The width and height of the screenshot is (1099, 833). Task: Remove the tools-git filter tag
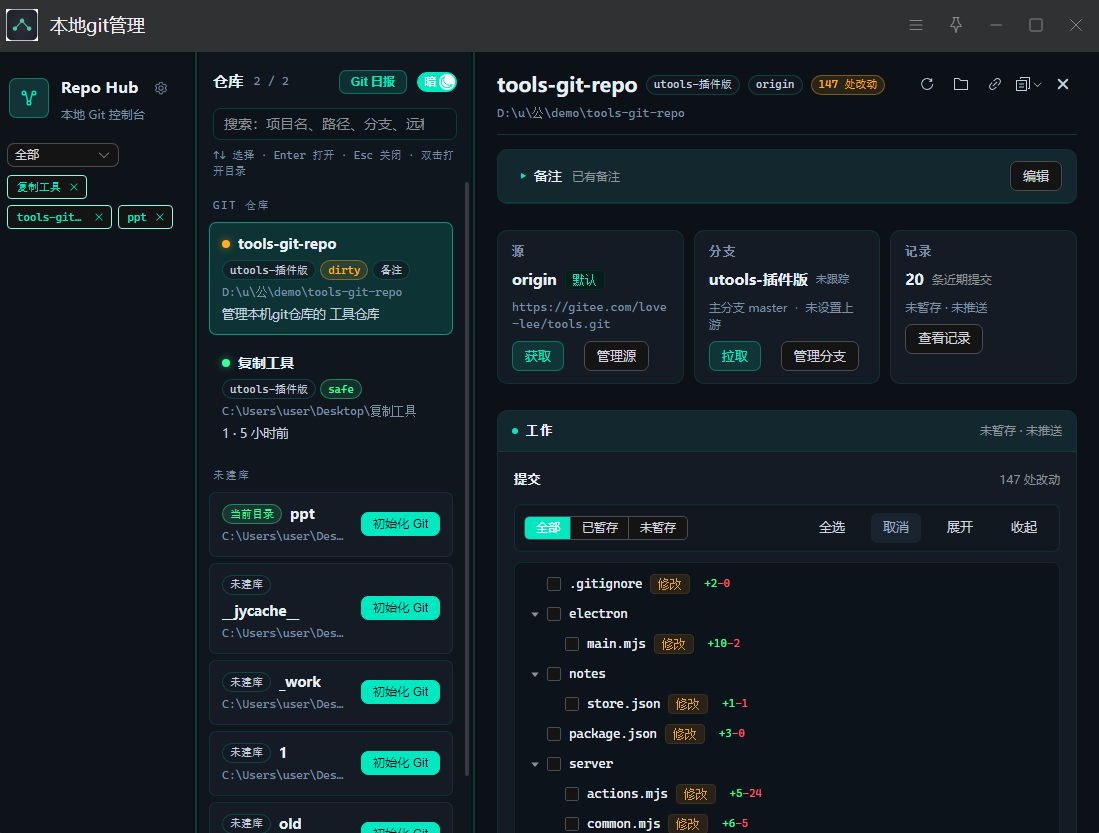coord(99,217)
